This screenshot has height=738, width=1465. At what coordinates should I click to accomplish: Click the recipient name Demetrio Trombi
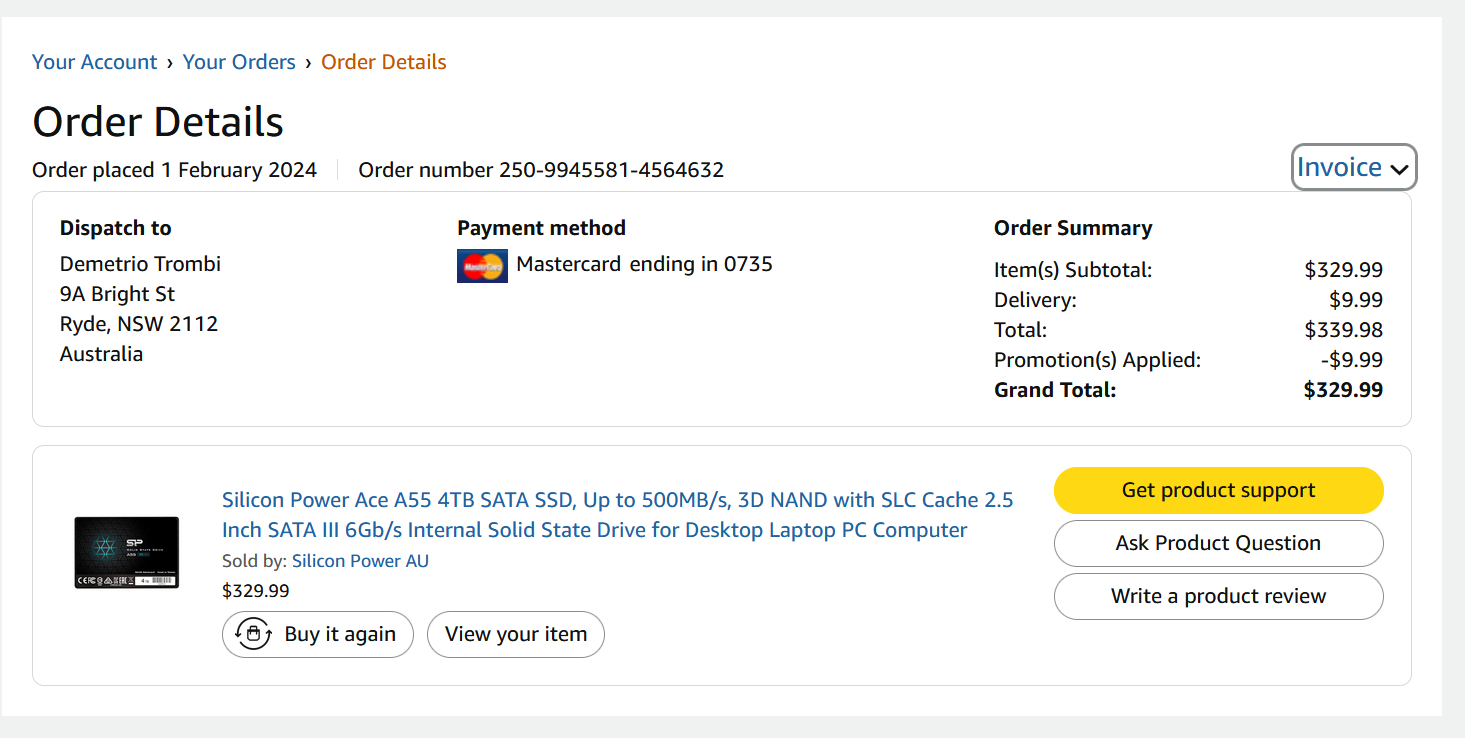coord(140,264)
